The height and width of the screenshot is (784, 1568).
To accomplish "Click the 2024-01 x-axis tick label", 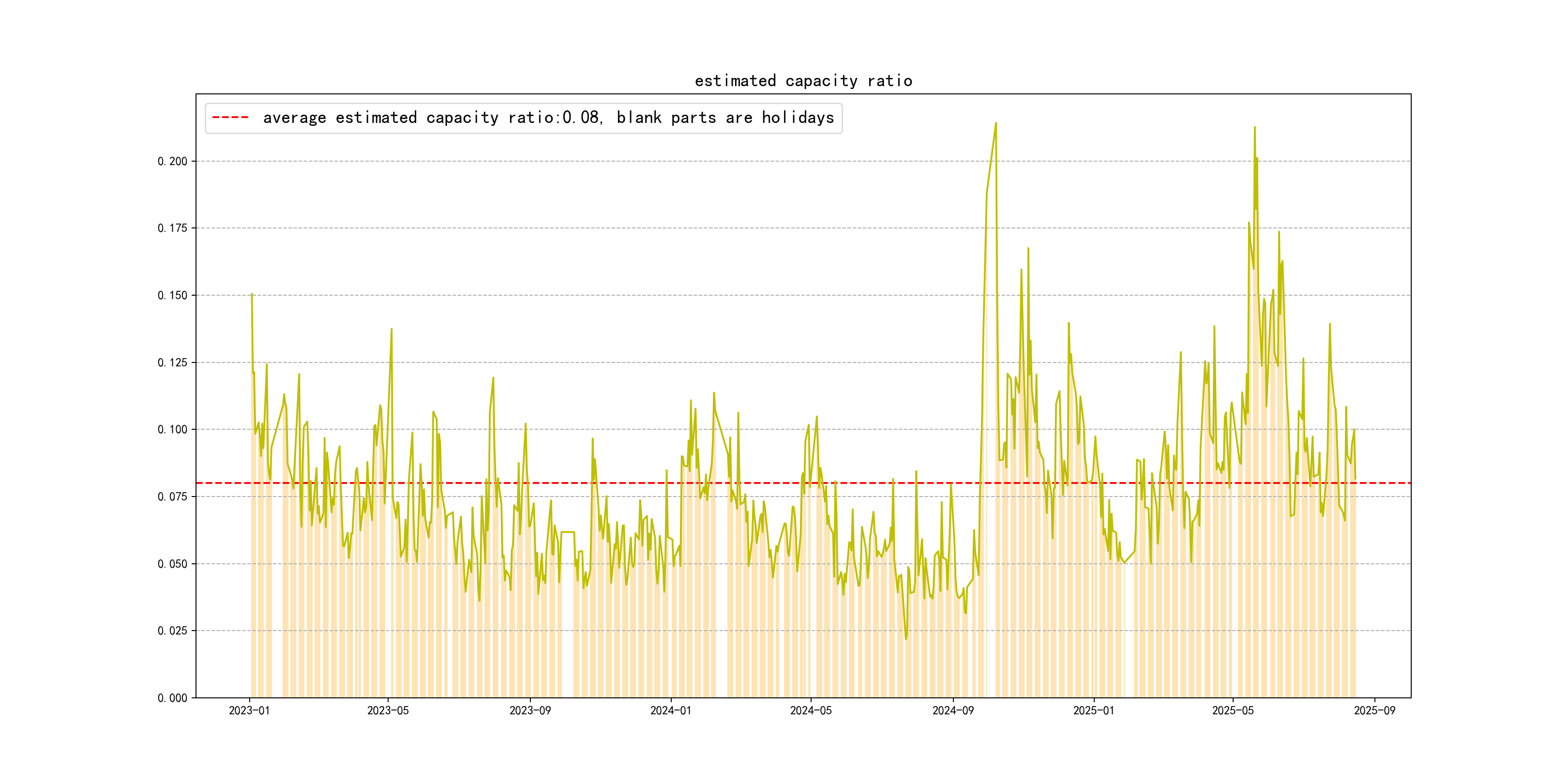I will pyautogui.click(x=670, y=710).
